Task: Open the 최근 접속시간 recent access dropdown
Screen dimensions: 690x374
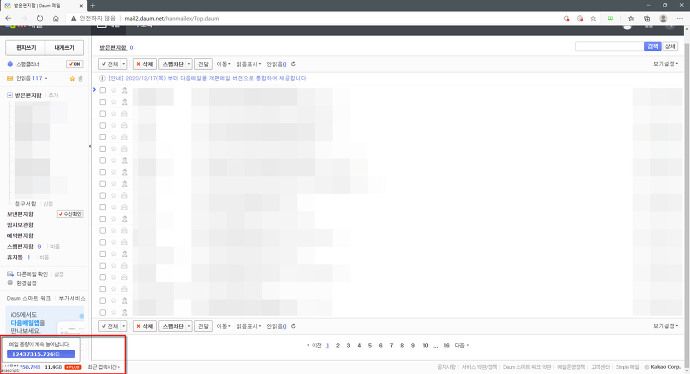Action: point(104,367)
